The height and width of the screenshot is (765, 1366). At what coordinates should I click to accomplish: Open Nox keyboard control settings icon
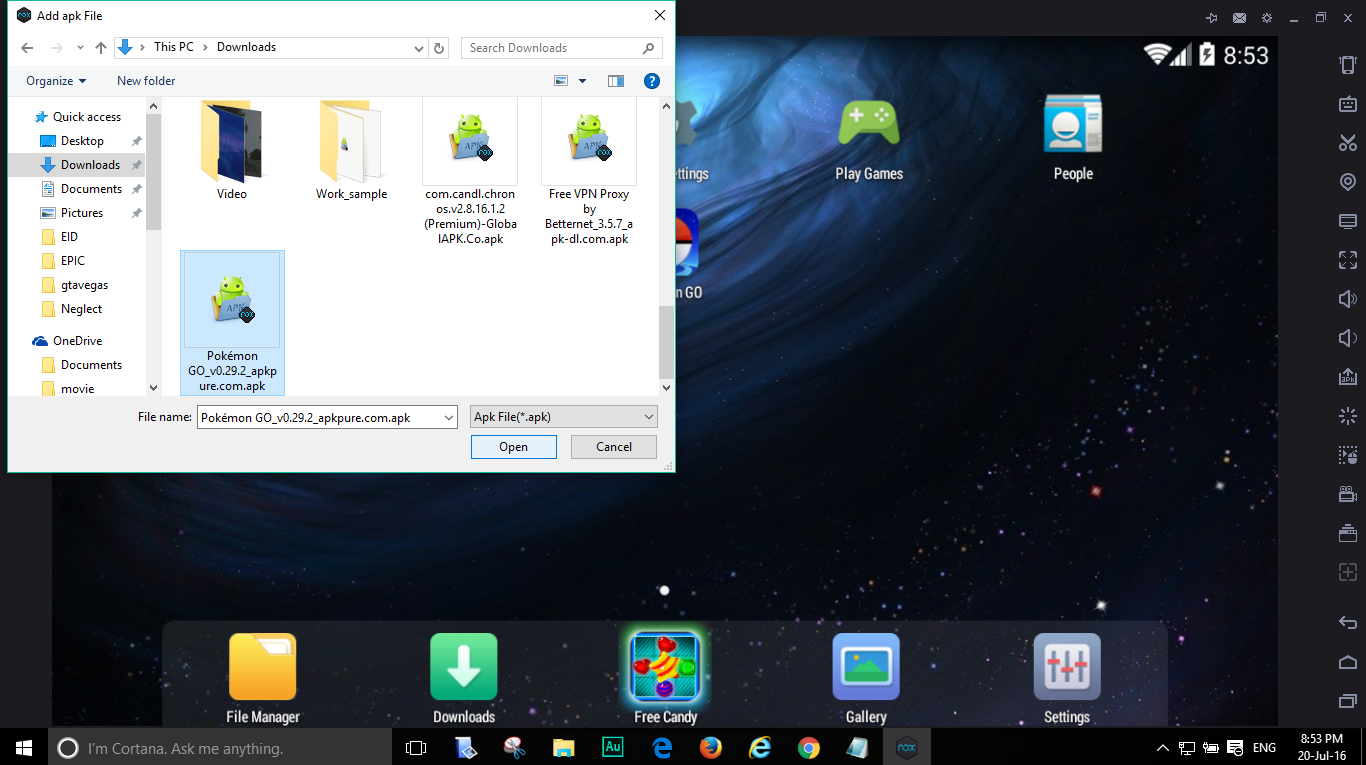tap(1347, 104)
